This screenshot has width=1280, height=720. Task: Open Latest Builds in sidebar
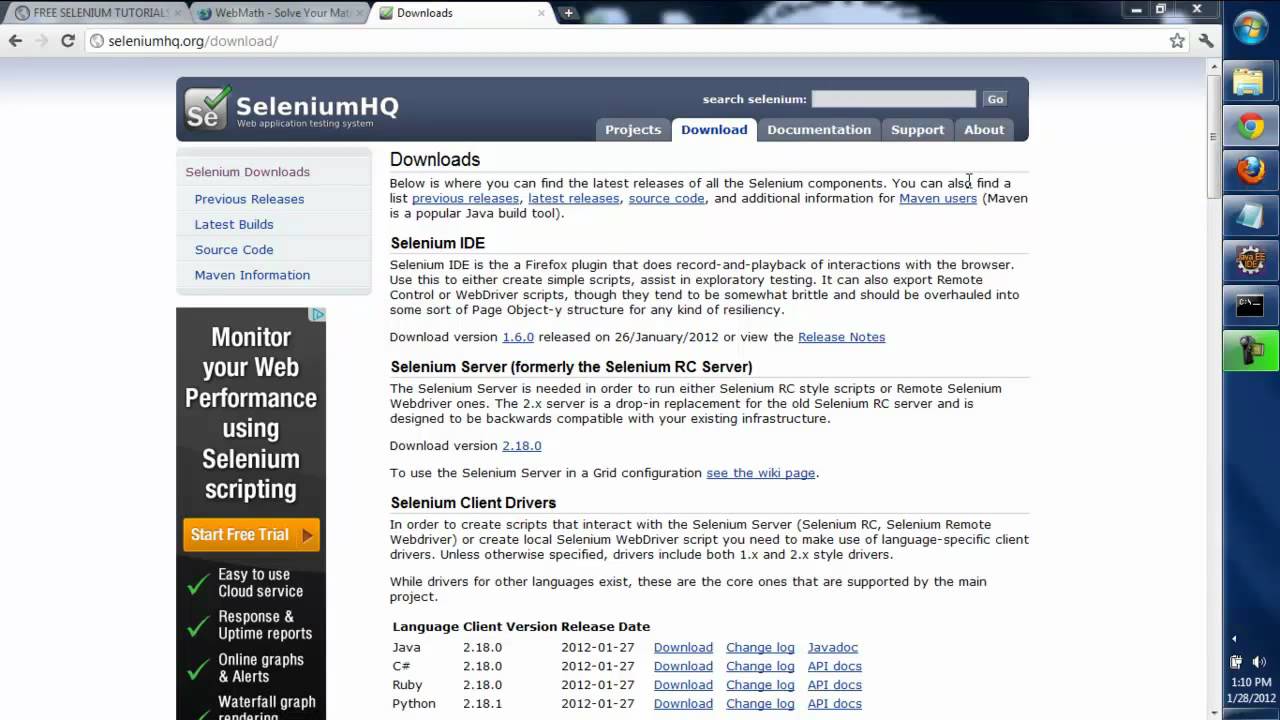[234, 224]
